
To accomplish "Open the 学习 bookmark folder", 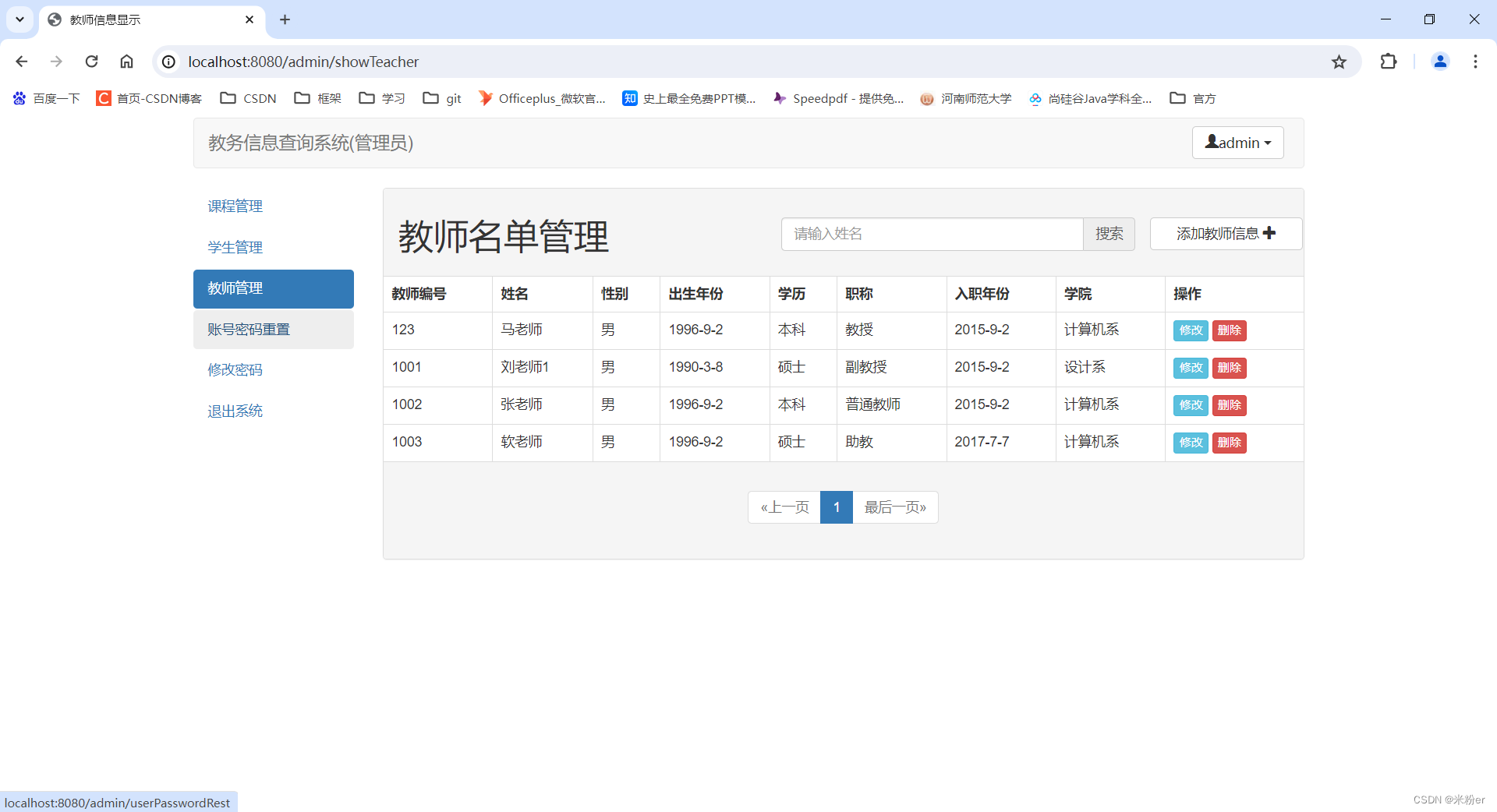I will tap(382, 98).
